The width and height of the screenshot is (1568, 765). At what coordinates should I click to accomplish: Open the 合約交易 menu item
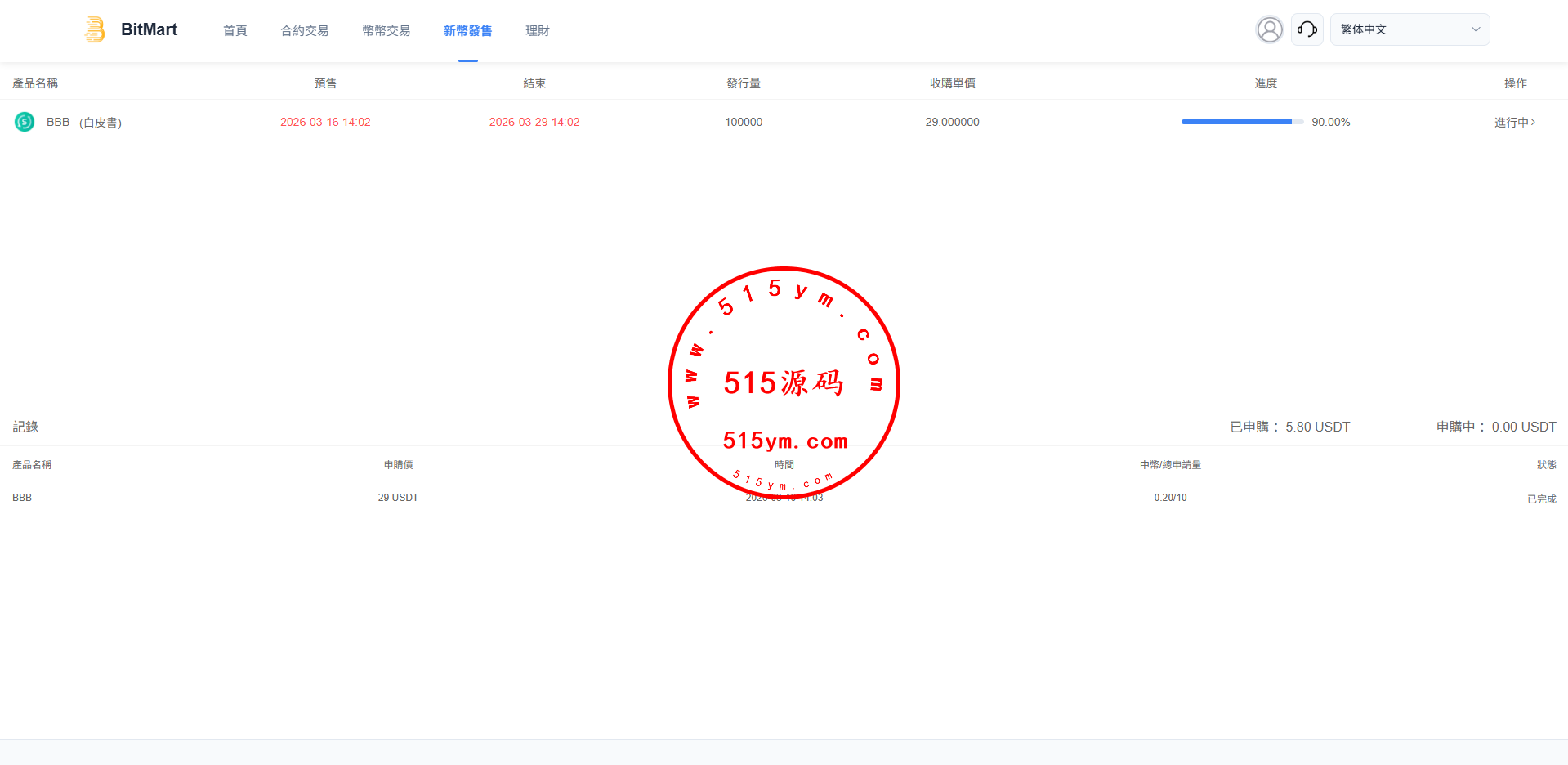tap(305, 30)
